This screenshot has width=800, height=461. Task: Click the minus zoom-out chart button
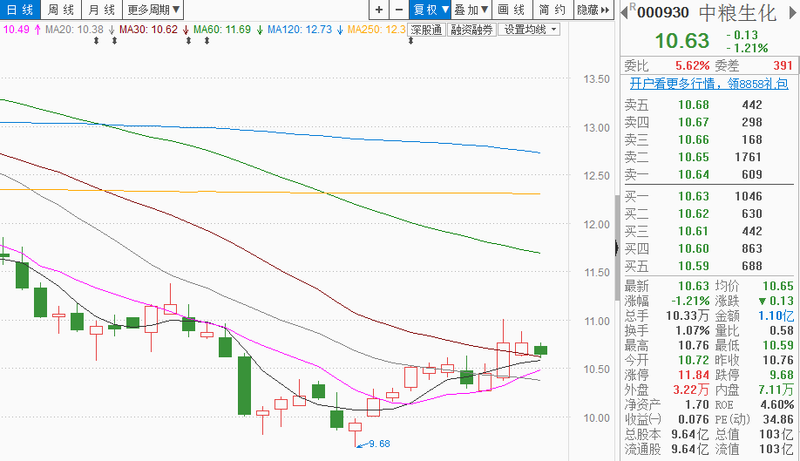pyautogui.click(x=399, y=9)
